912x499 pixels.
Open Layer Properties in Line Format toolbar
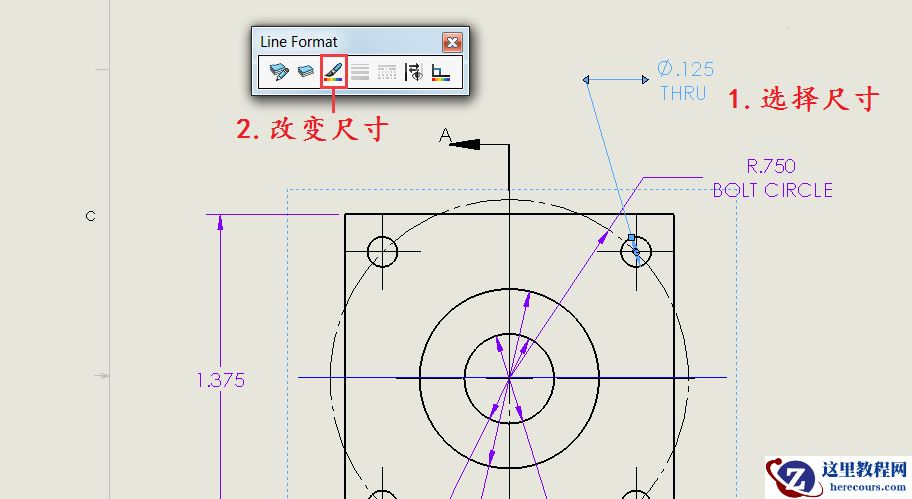[x=279, y=72]
